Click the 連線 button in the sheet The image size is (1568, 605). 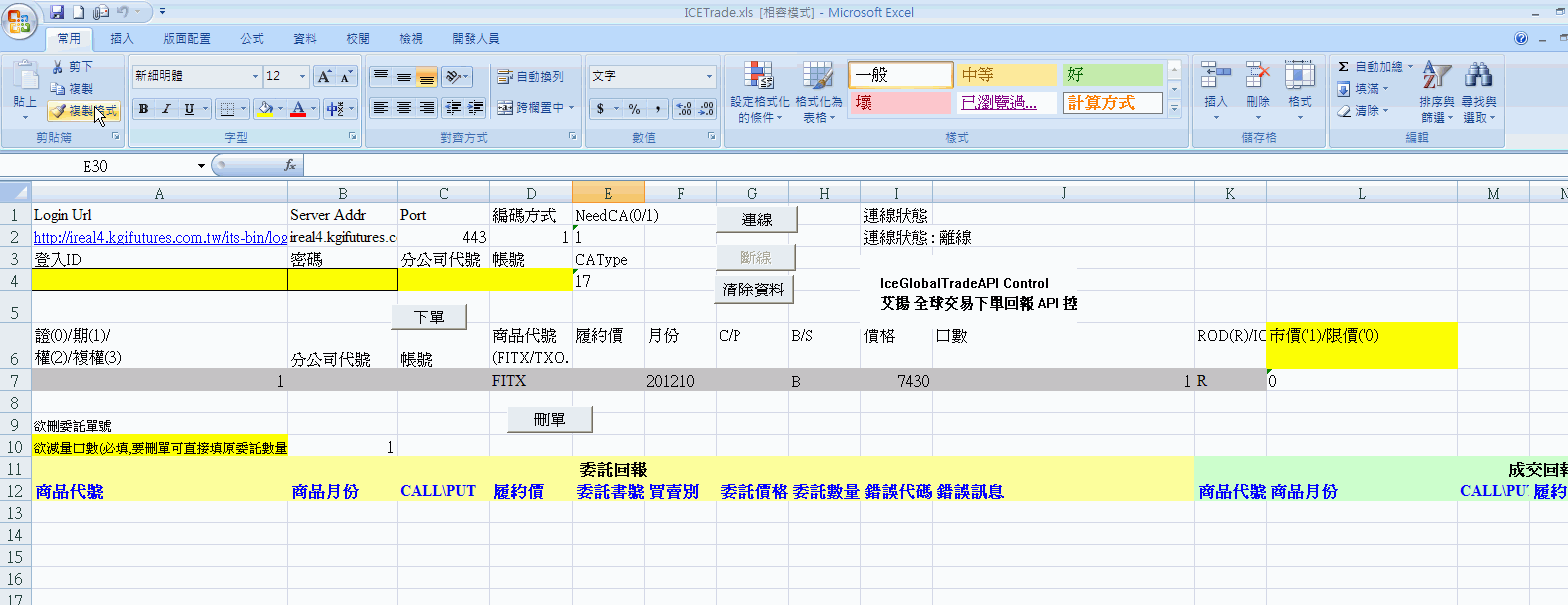757,219
